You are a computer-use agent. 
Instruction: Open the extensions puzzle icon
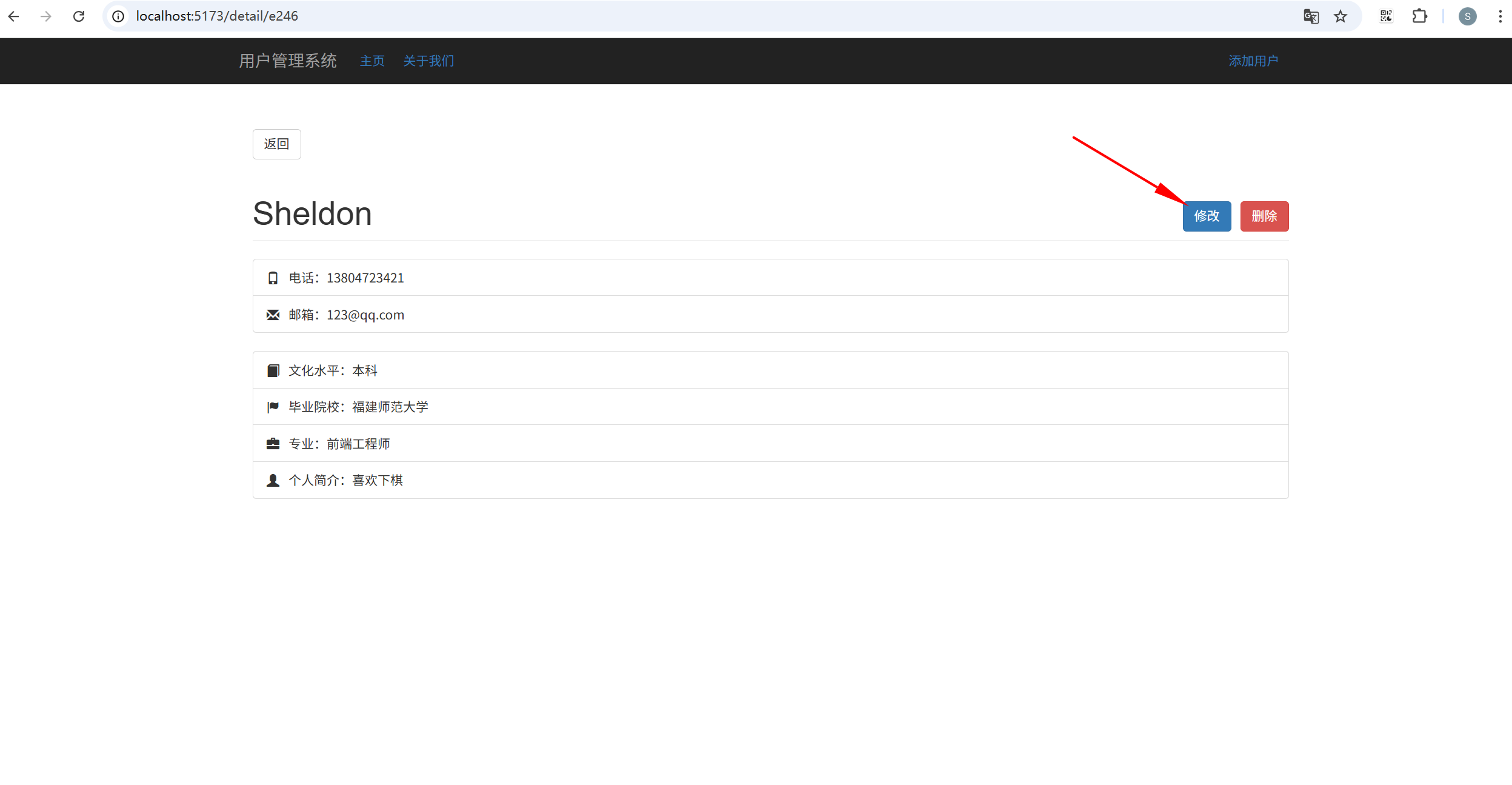[1419, 16]
